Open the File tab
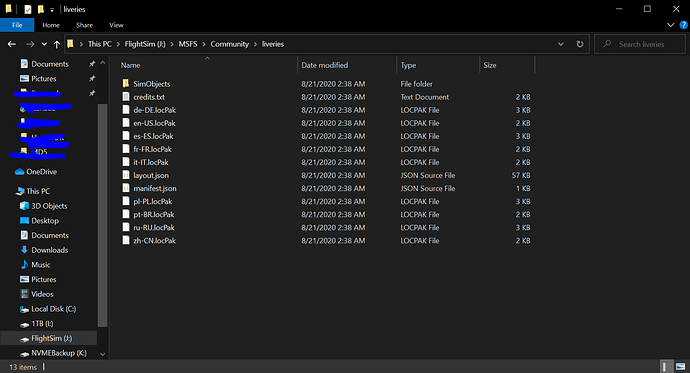The image size is (690, 373). [x=17, y=25]
